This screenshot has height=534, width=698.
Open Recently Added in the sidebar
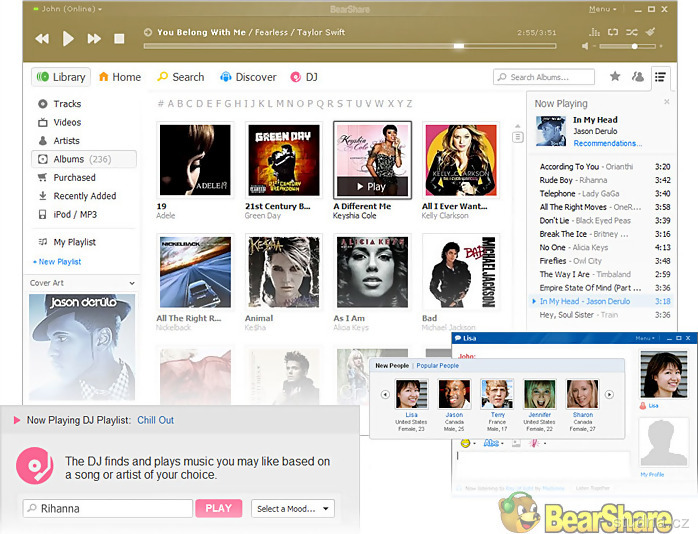pyautogui.click(x=84, y=196)
